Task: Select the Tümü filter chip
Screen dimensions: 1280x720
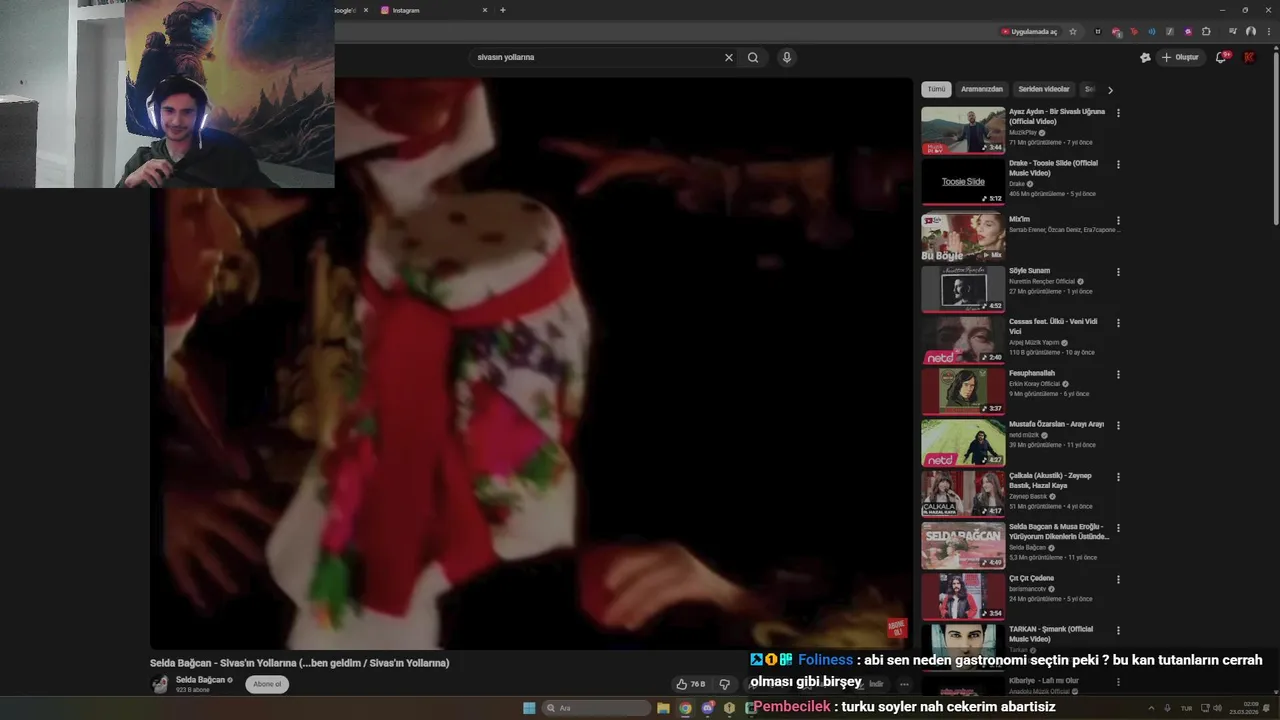Action: coord(936,89)
